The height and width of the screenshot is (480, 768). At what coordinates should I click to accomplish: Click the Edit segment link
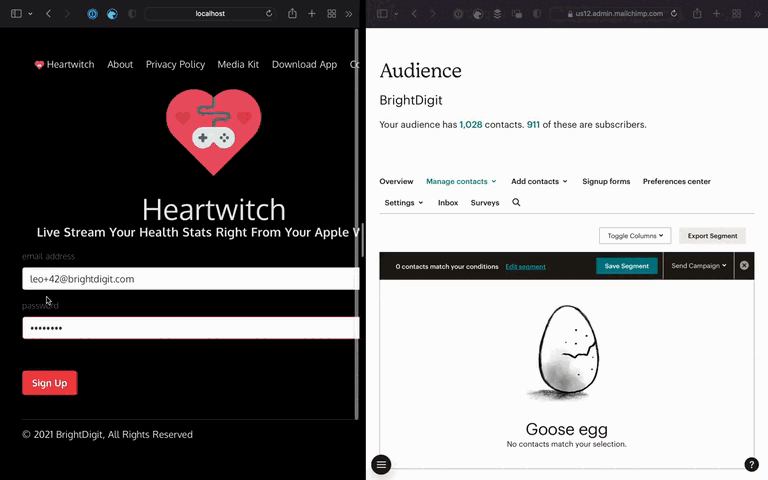coord(525,266)
